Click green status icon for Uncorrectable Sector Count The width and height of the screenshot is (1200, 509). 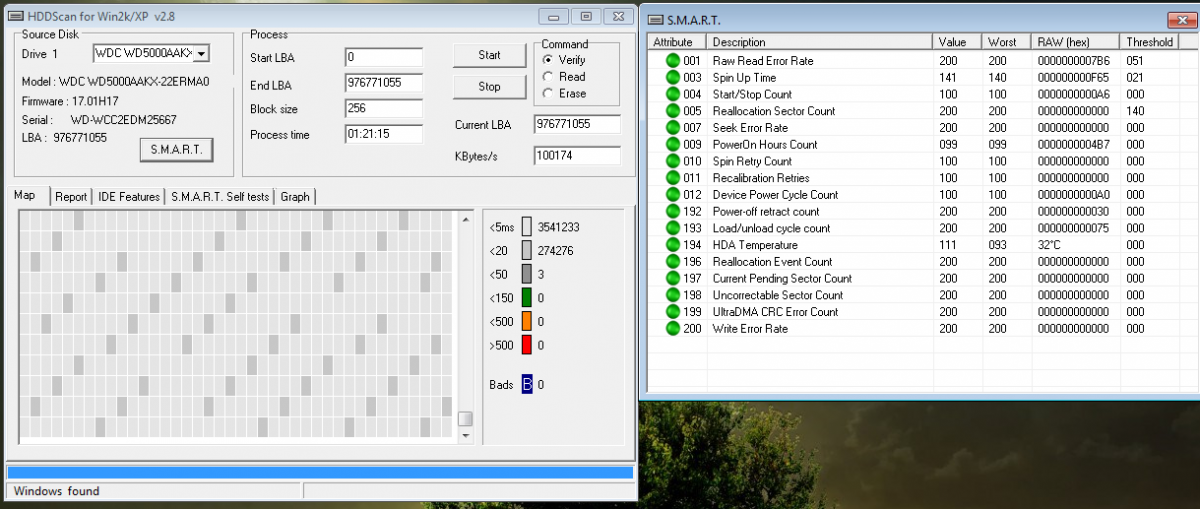coord(673,295)
